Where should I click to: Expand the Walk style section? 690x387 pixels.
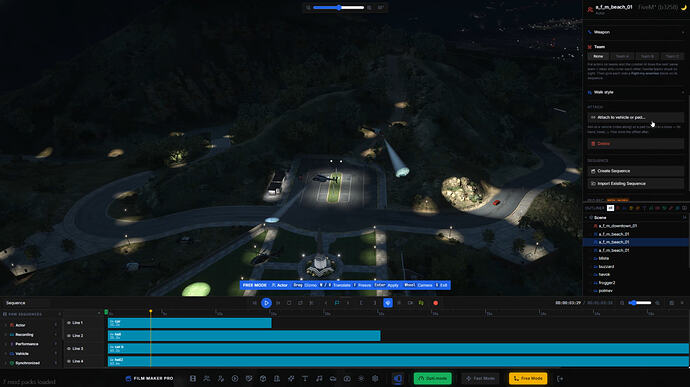(x=636, y=92)
